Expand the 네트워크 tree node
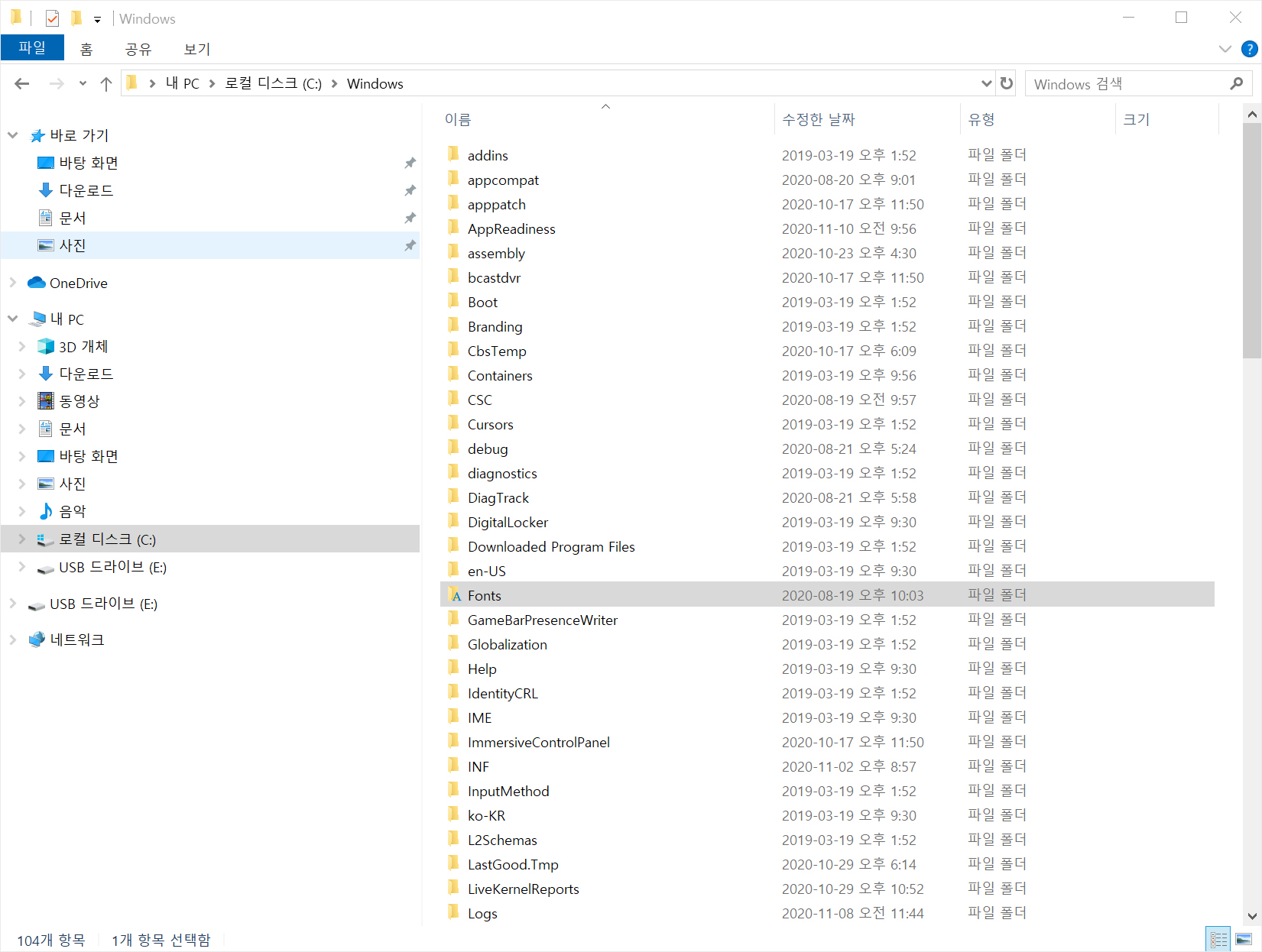Viewport: 1262px width, 952px height. pyautogui.click(x=12, y=640)
